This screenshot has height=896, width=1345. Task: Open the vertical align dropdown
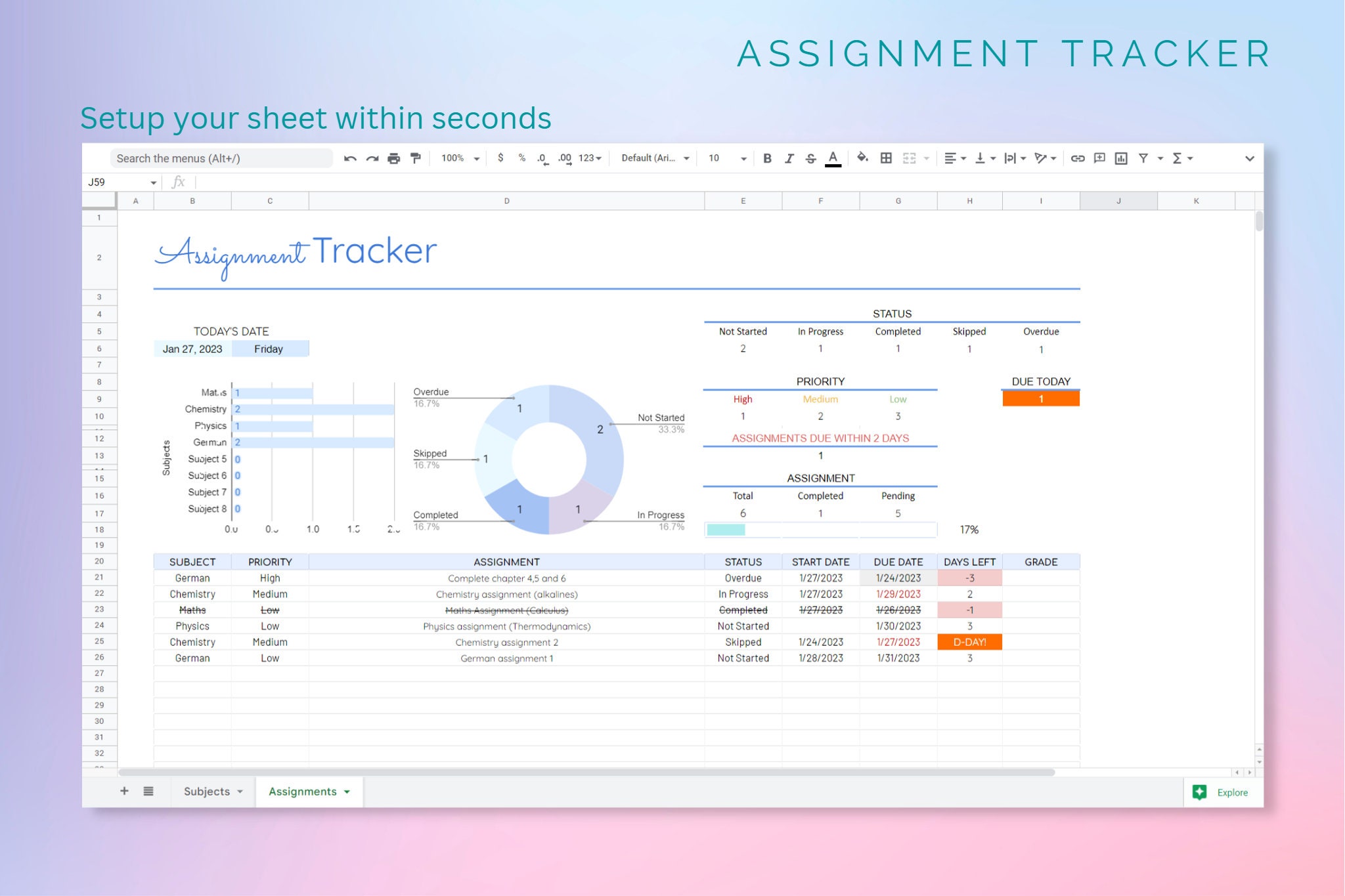coord(985,158)
